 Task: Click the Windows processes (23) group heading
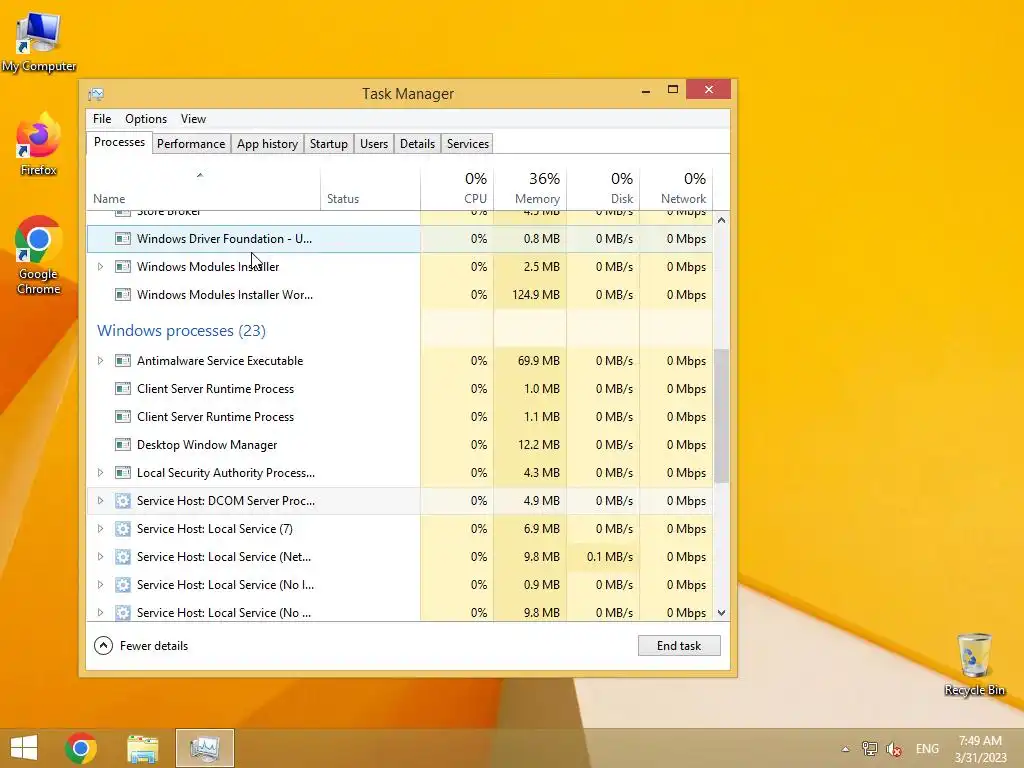pos(182,331)
